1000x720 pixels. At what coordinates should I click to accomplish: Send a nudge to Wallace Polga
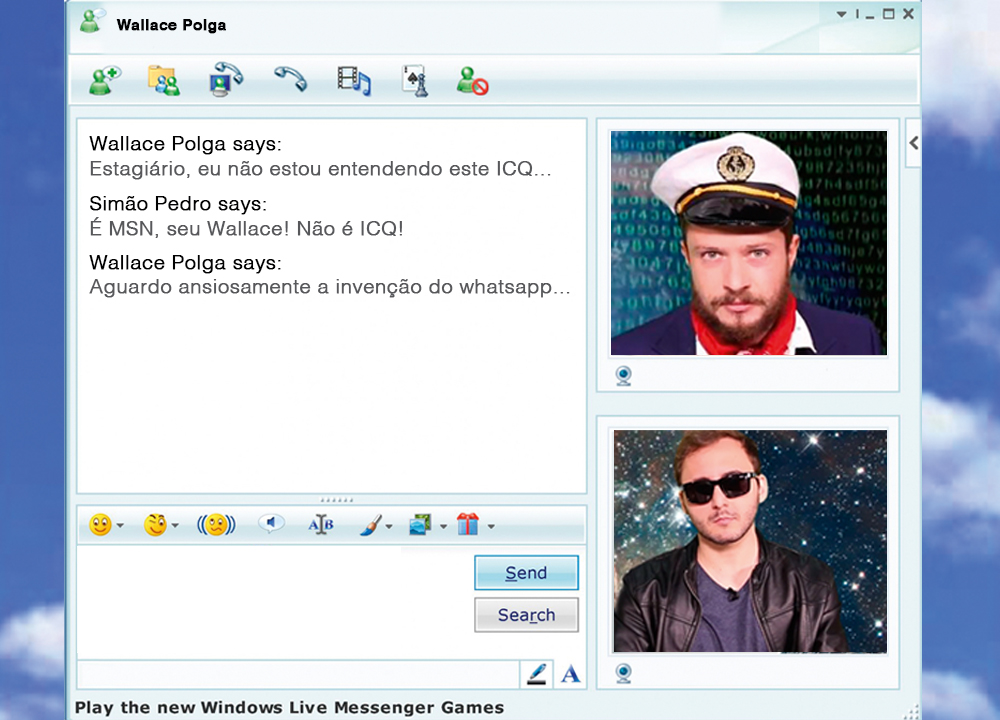click(218, 524)
